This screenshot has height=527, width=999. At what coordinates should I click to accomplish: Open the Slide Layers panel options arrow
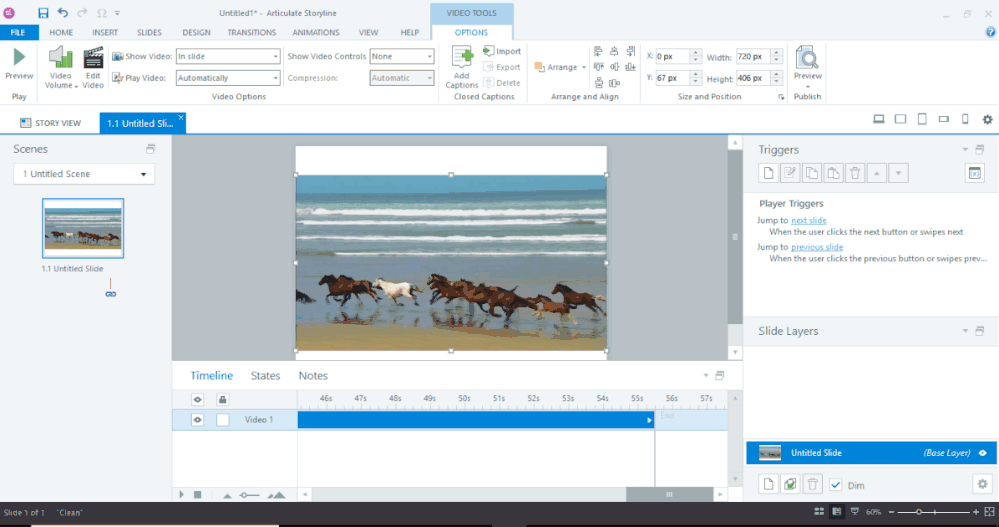tap(965, 331)
